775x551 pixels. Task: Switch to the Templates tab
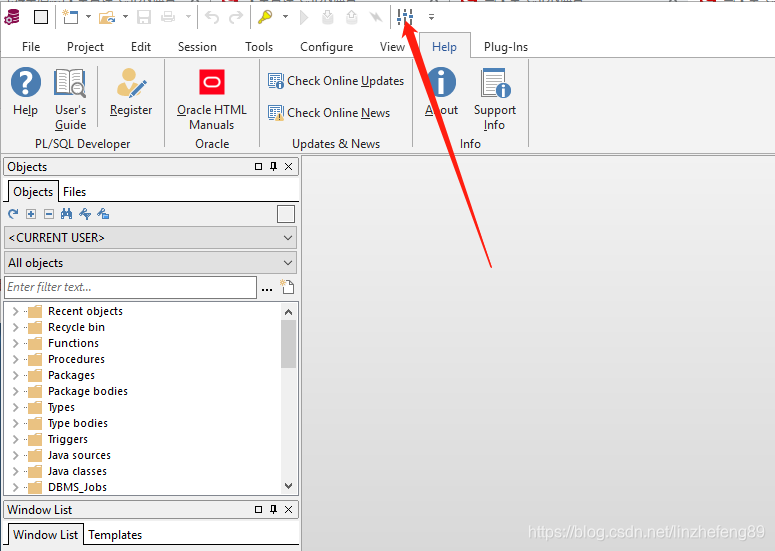[x=115, y=535]
